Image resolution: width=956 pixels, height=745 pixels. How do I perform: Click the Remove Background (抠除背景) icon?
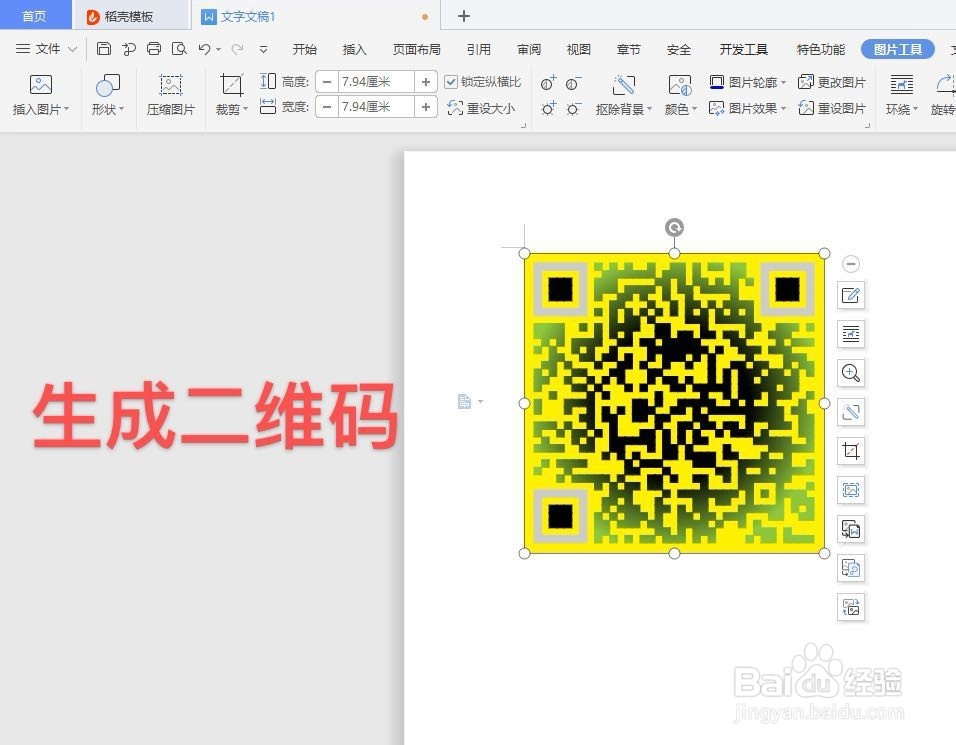(x=623, y=85)
